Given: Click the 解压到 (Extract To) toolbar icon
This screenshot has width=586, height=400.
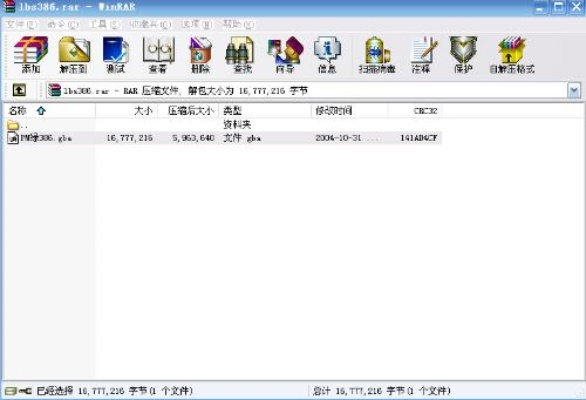Looking at the screenshot, I should (x=74, y=55).
